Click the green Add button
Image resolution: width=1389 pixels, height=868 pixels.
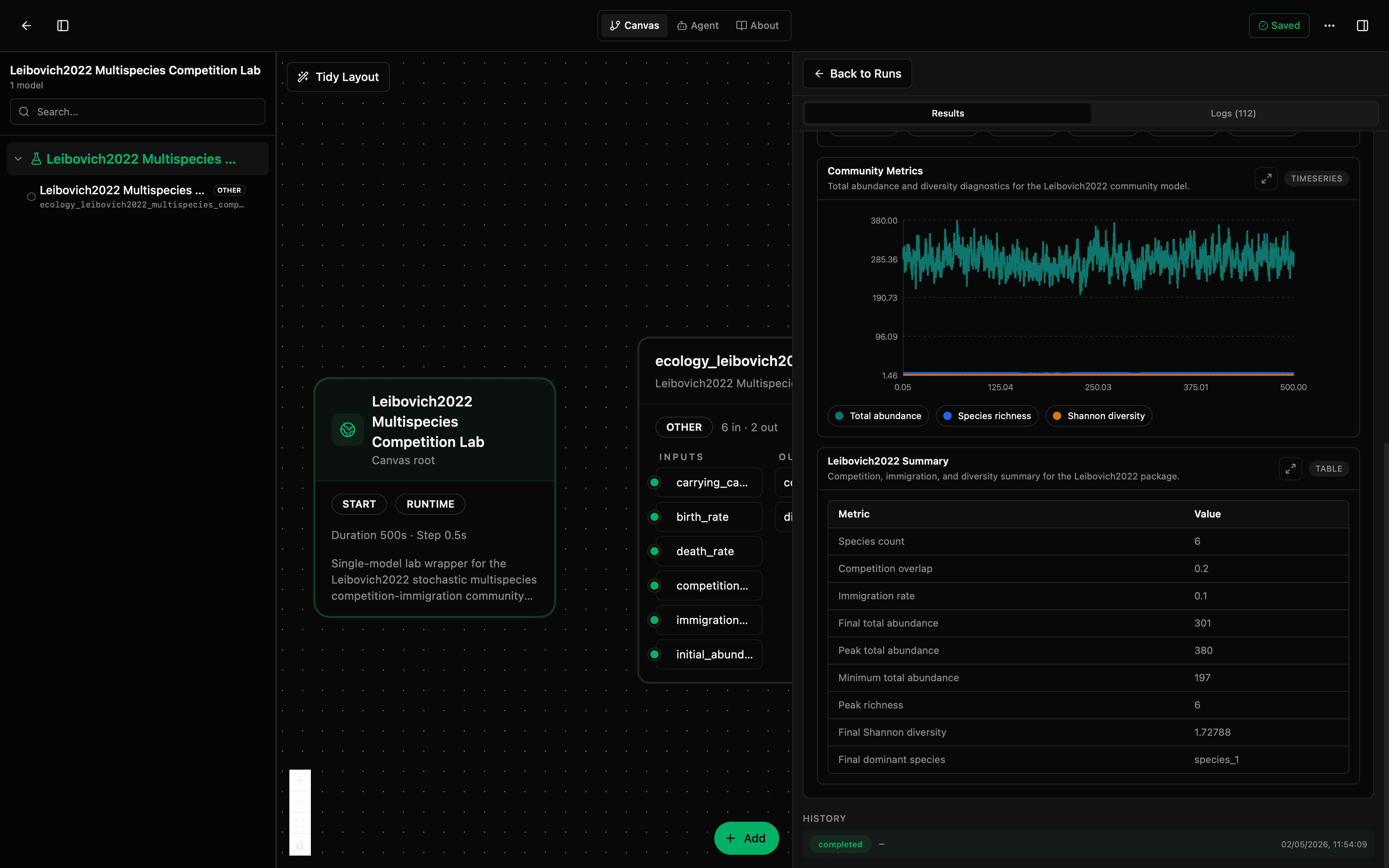(x=746, y=838)
